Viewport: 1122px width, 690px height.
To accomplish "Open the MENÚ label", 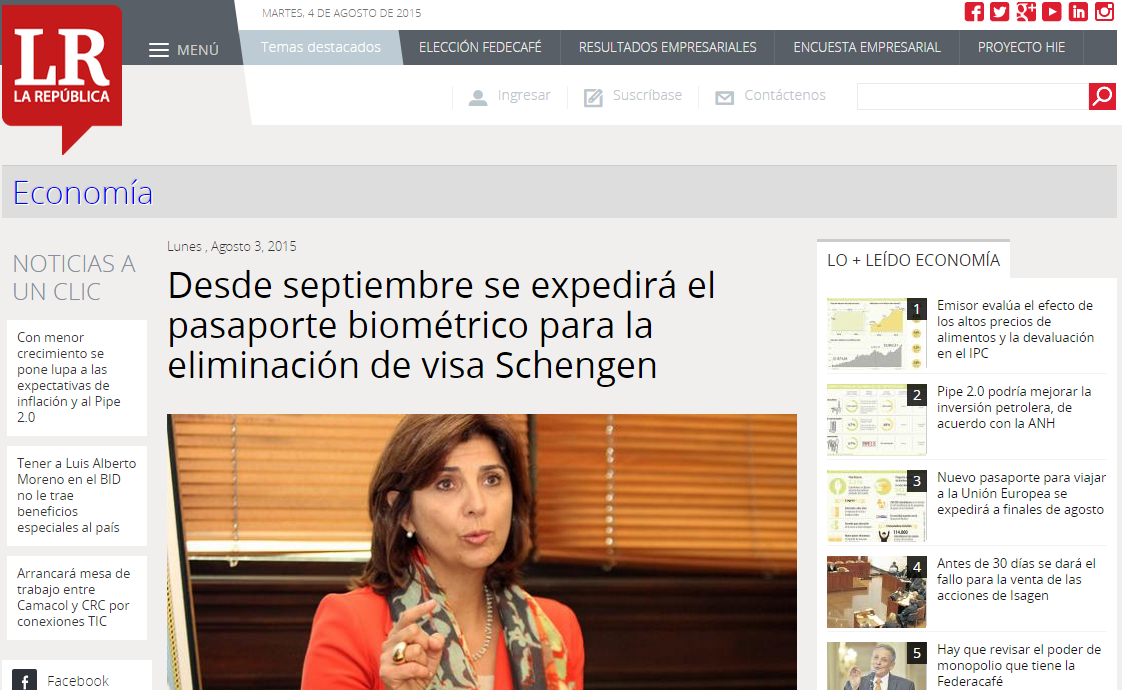I will tap(198, 50).
